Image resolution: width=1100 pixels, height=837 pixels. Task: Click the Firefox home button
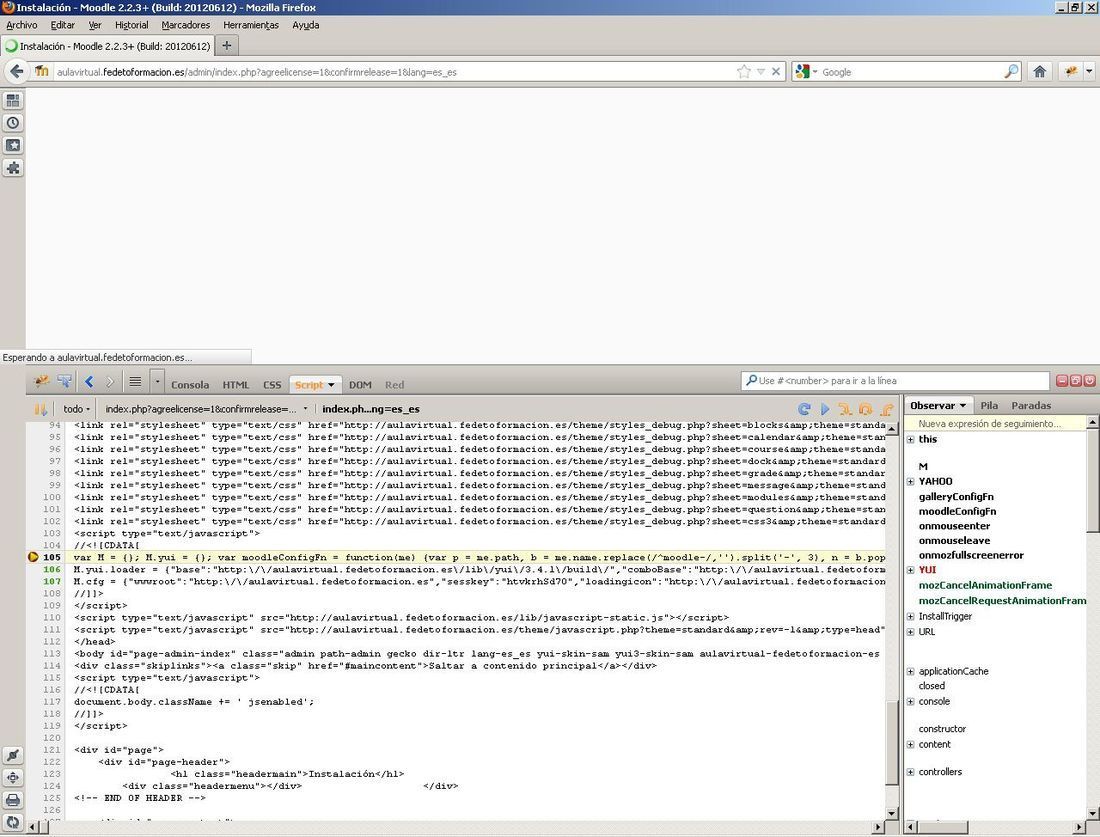[x=1040, y=71]
